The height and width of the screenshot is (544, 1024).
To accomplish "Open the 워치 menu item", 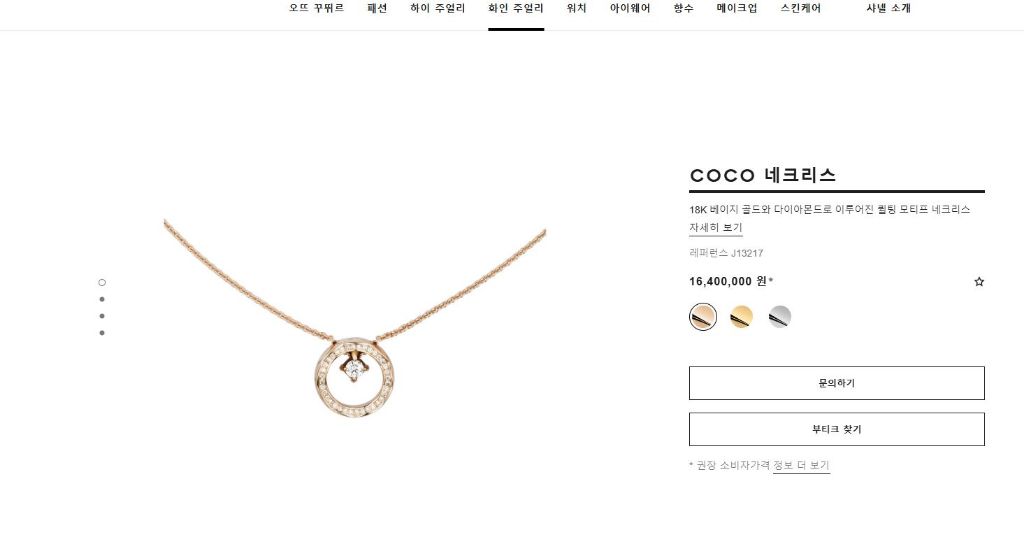I will pos(577,8).
